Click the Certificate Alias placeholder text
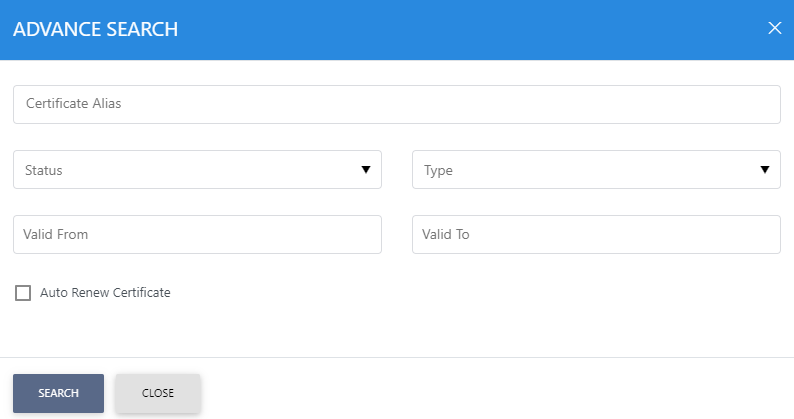The image size is (794, 419). (x=73, y=104)
